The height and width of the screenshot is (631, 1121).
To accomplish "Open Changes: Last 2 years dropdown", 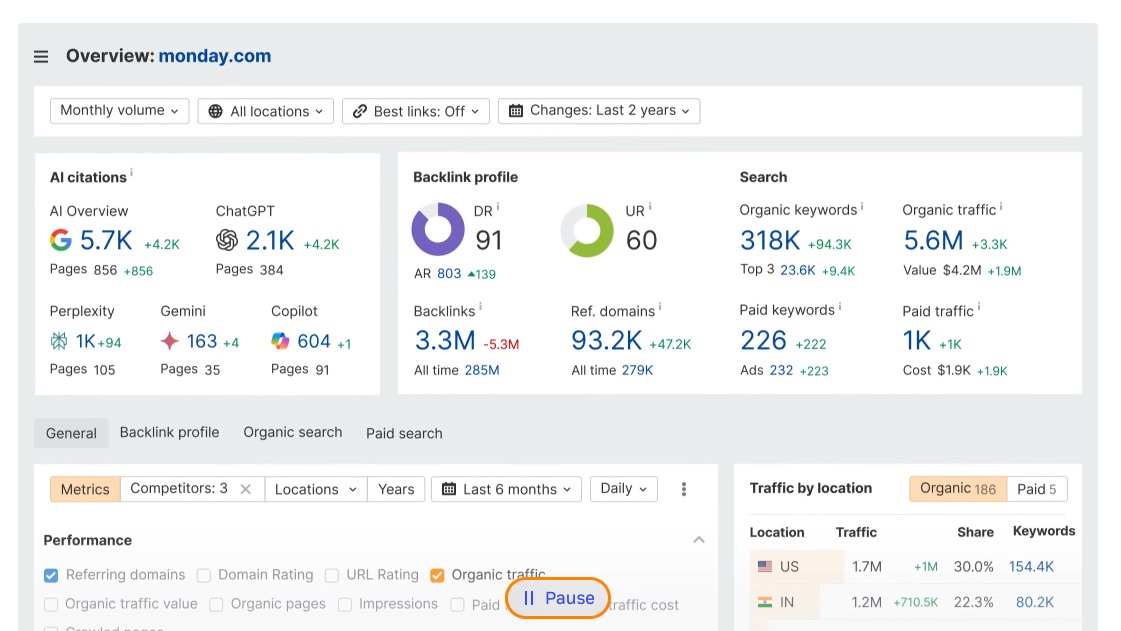I will pyautogui.click(x=599, y=111).
